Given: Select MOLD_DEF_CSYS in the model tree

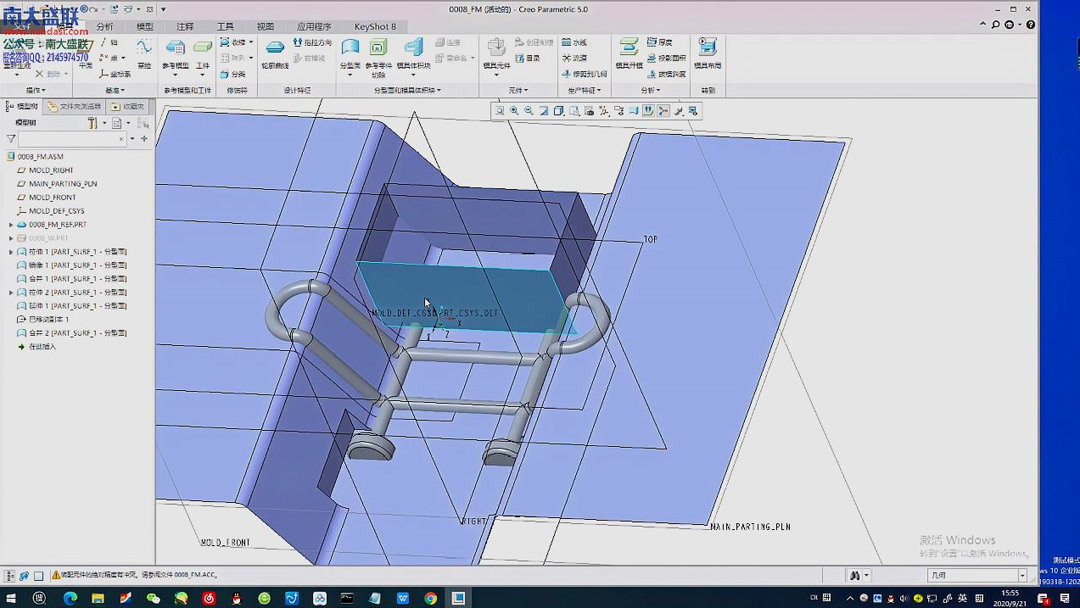Looking at the screenshot, I should click(56, 211).
